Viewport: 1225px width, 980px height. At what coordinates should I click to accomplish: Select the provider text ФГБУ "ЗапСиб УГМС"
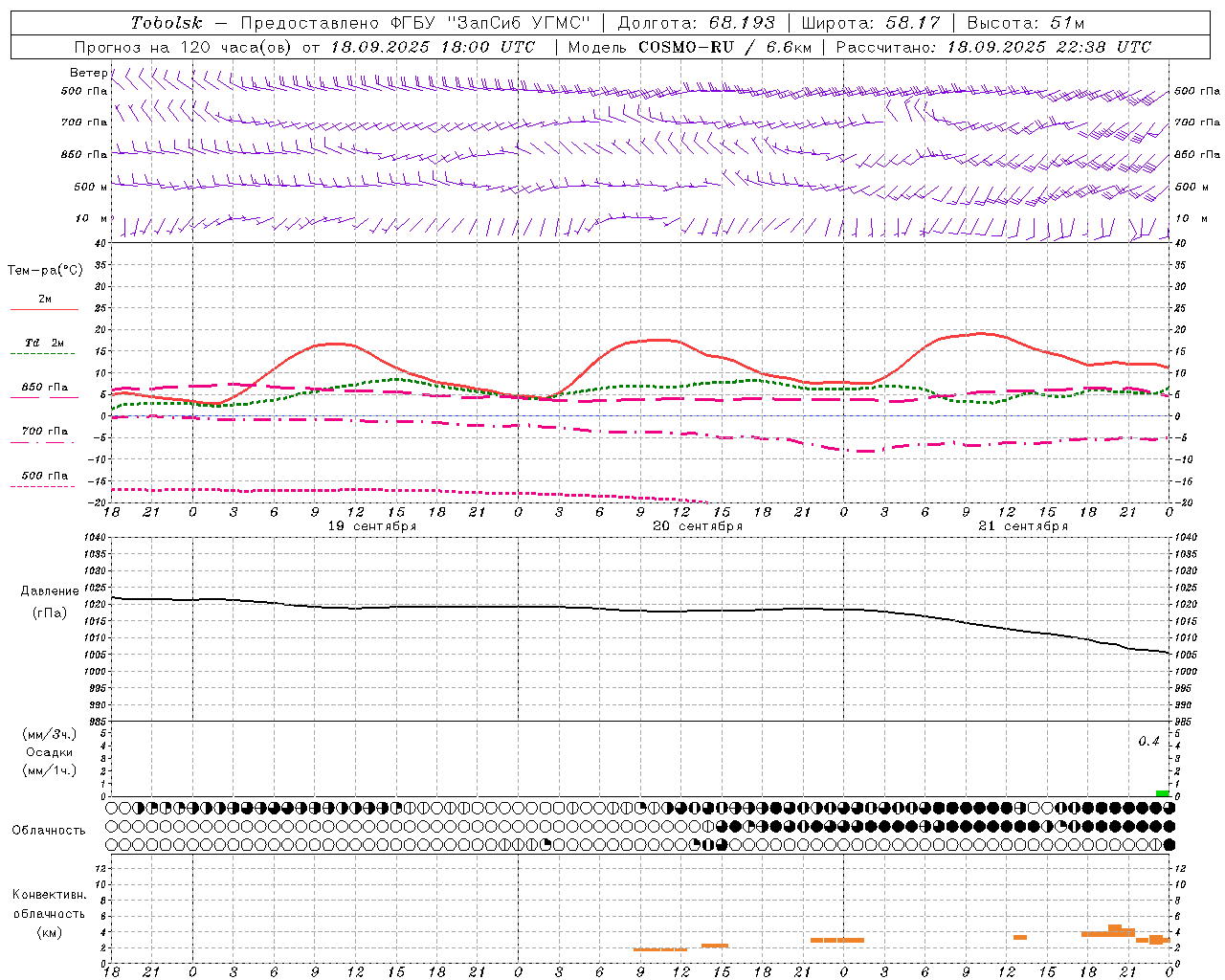coord(490,23)
